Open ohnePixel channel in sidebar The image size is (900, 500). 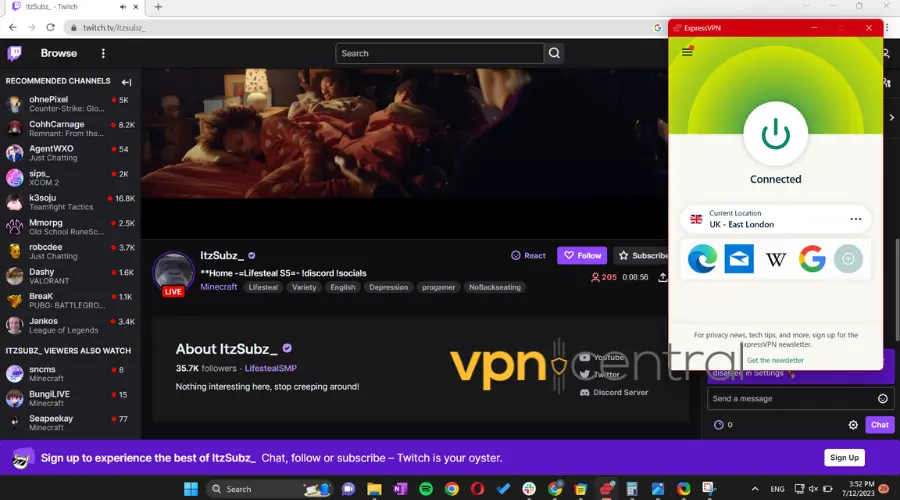pos(70,104)
